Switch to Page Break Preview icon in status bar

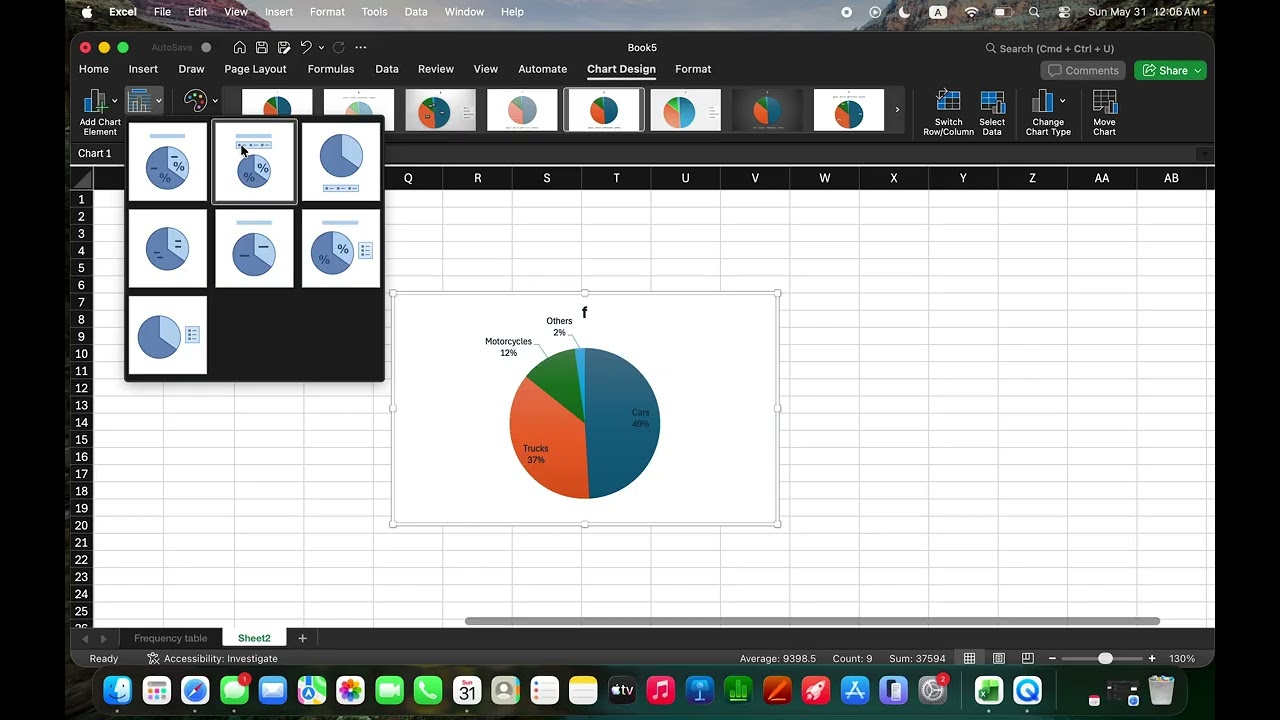click(x=1027, y=658)
